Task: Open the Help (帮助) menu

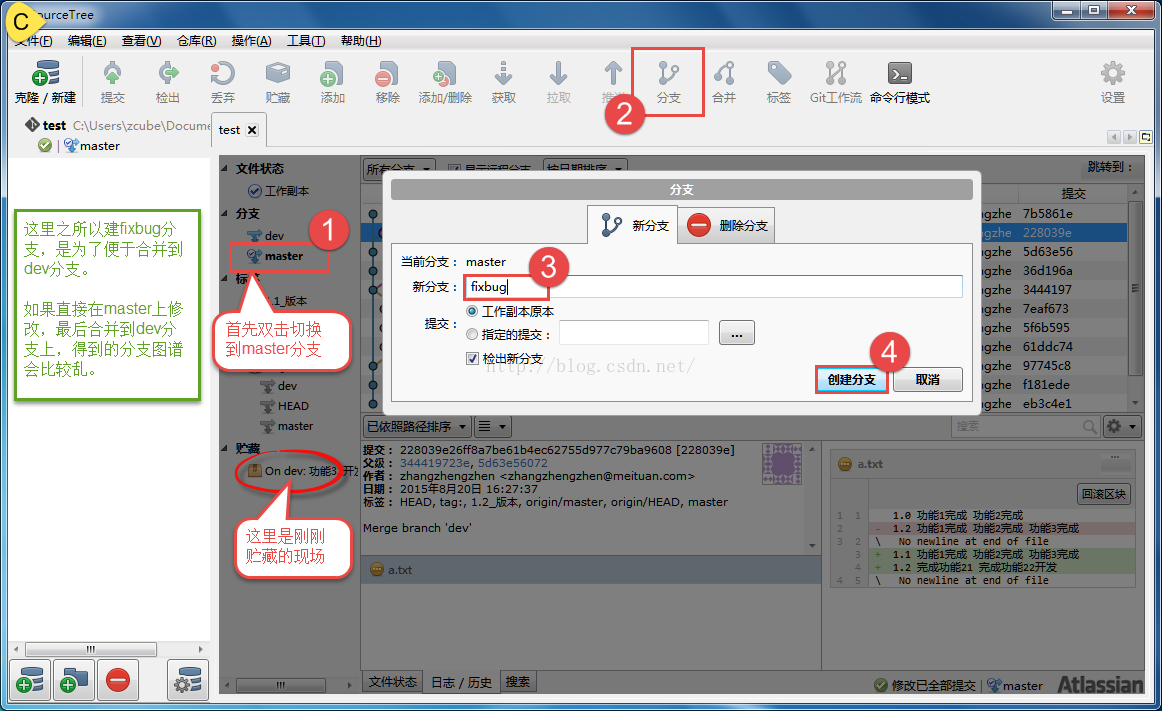Action: (x=361, y=41)
